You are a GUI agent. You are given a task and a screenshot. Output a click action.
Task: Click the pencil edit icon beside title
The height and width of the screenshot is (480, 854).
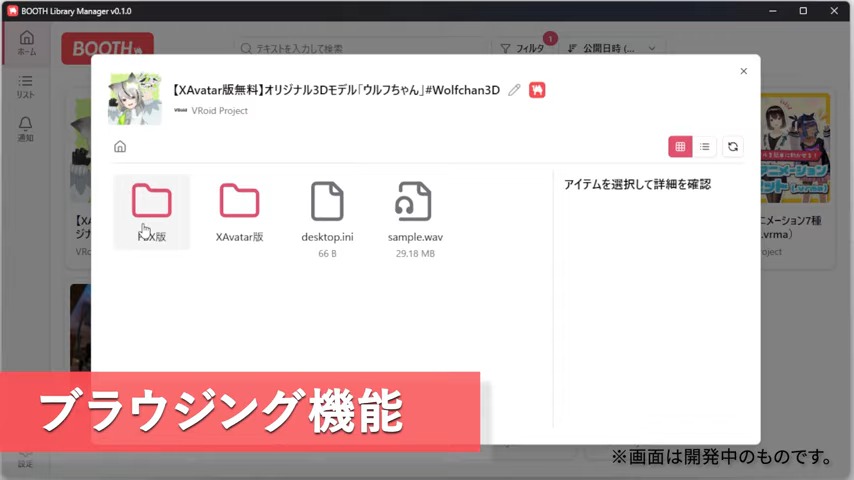click(514, 90)
